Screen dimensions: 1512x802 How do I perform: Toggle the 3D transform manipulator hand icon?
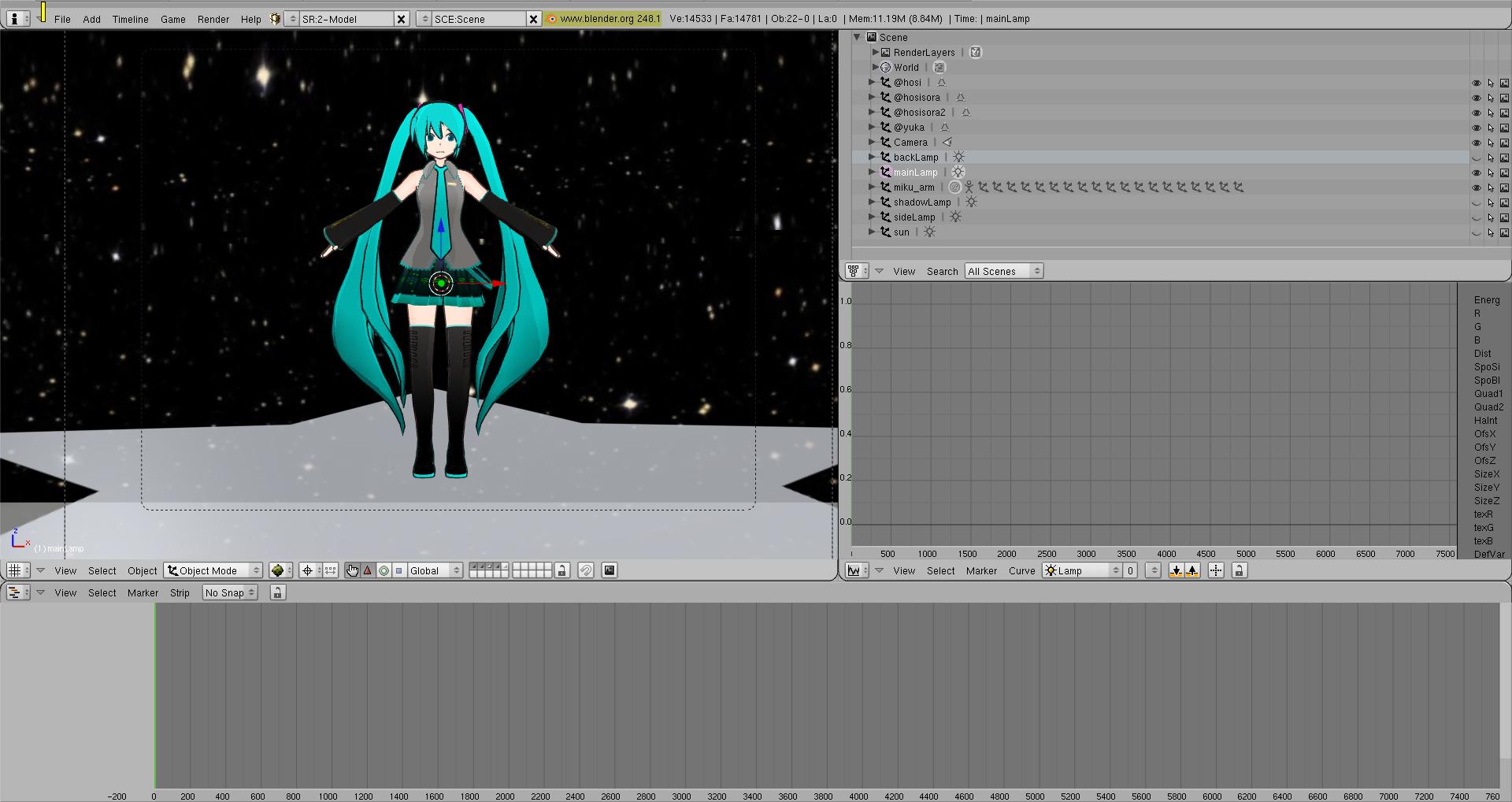pos(352,570)
